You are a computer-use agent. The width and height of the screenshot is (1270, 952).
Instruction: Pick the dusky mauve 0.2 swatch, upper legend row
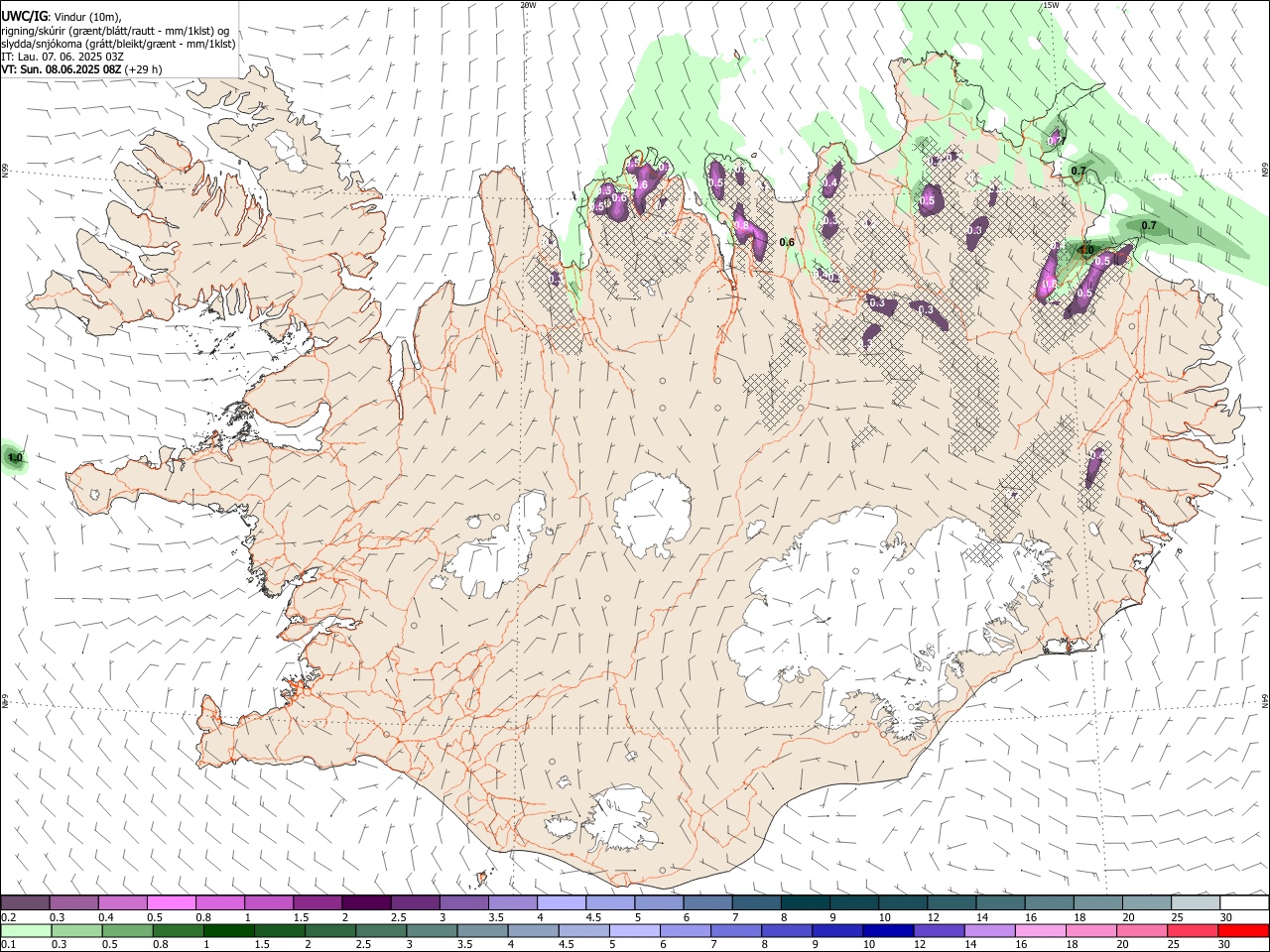tap(26, 903)
